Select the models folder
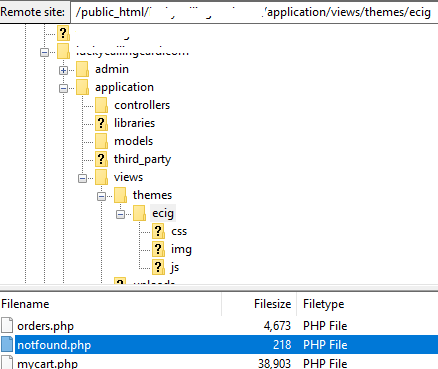The height and width of the screenshot is (369, 438). tap(134, 141)
